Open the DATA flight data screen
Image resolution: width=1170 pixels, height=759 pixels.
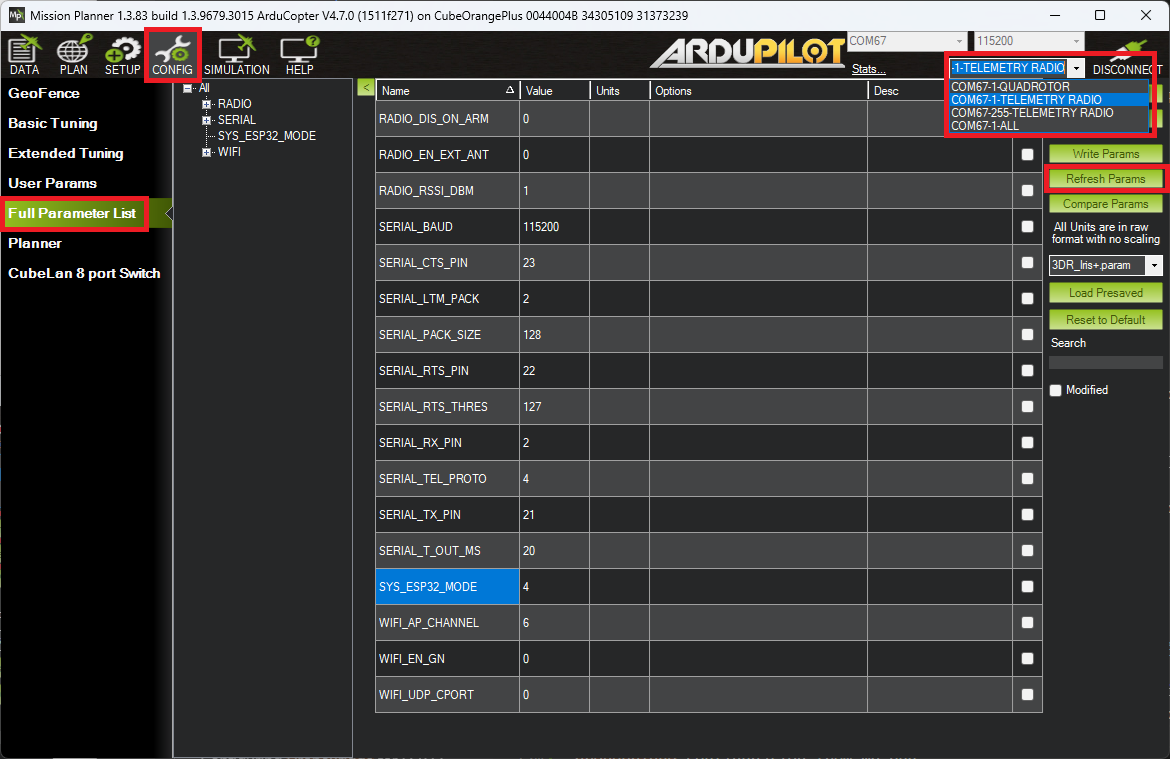click(x=24, y=55)
